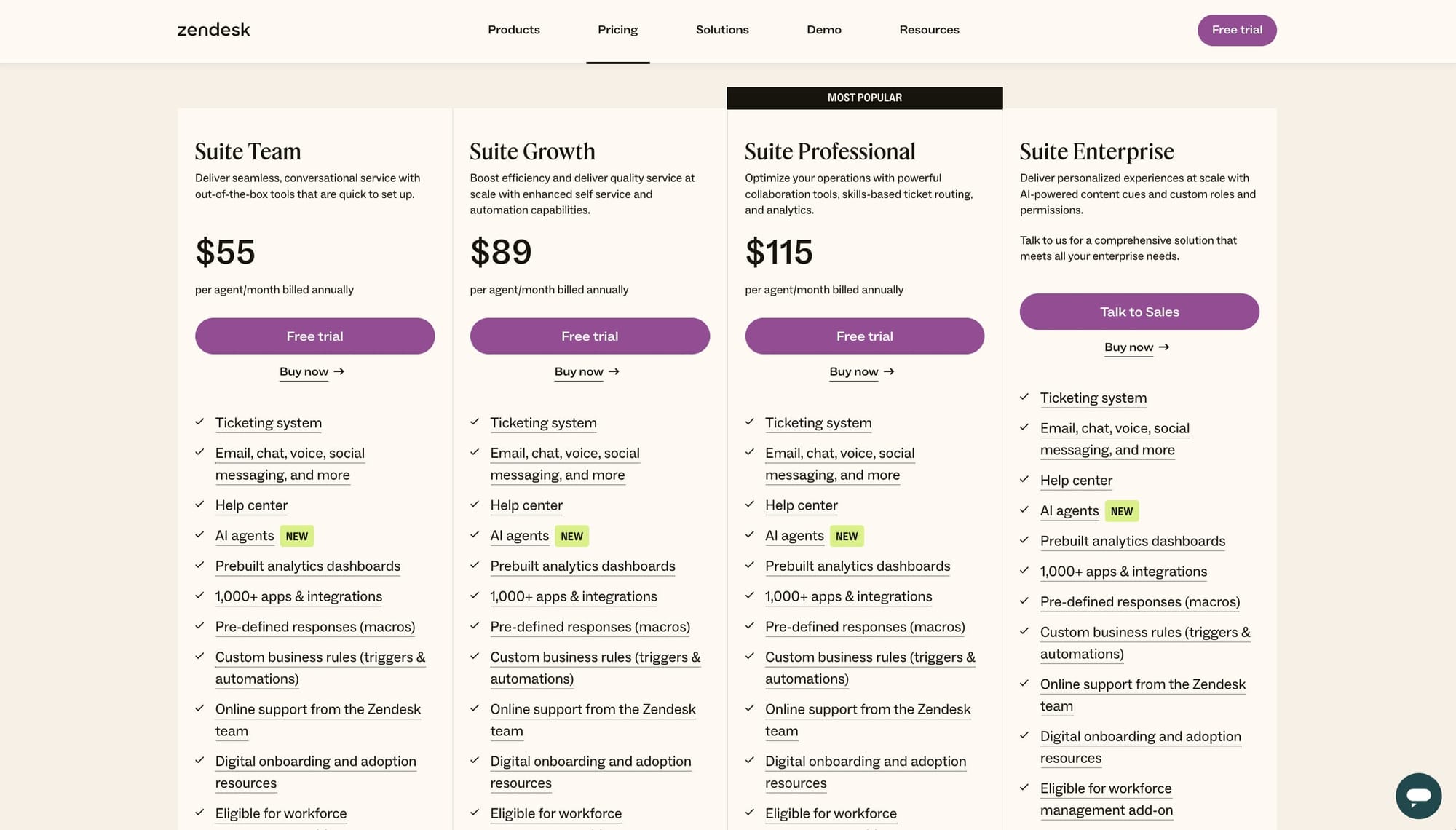Open the Solutions menu
Screen dimensions: 1456x830
coord(721,30)
